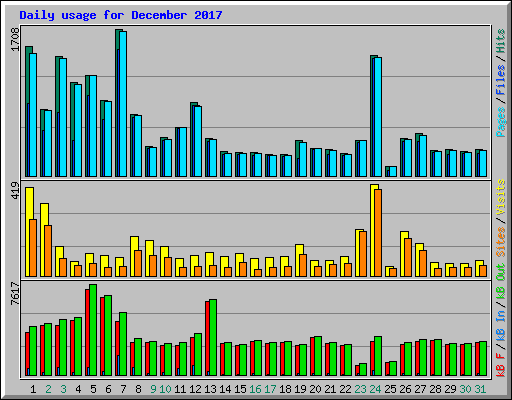Click green day label 23 on the x-axis
The image size is (512, 400).
point(360,389)
